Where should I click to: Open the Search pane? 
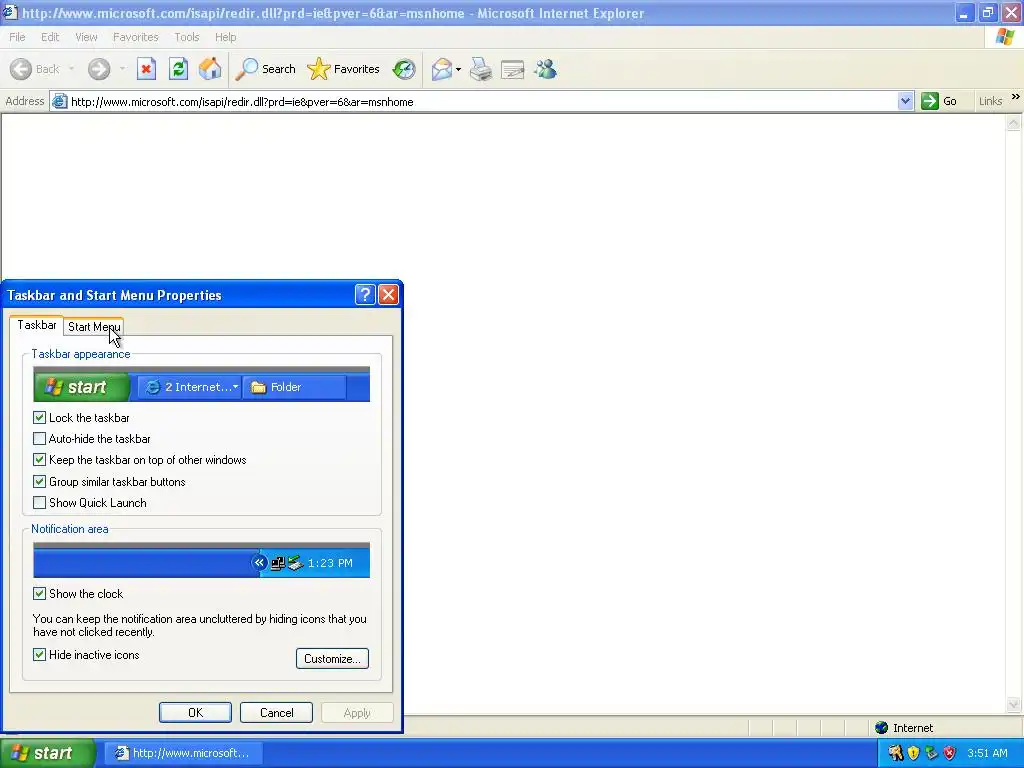click(x=265, y=69)
